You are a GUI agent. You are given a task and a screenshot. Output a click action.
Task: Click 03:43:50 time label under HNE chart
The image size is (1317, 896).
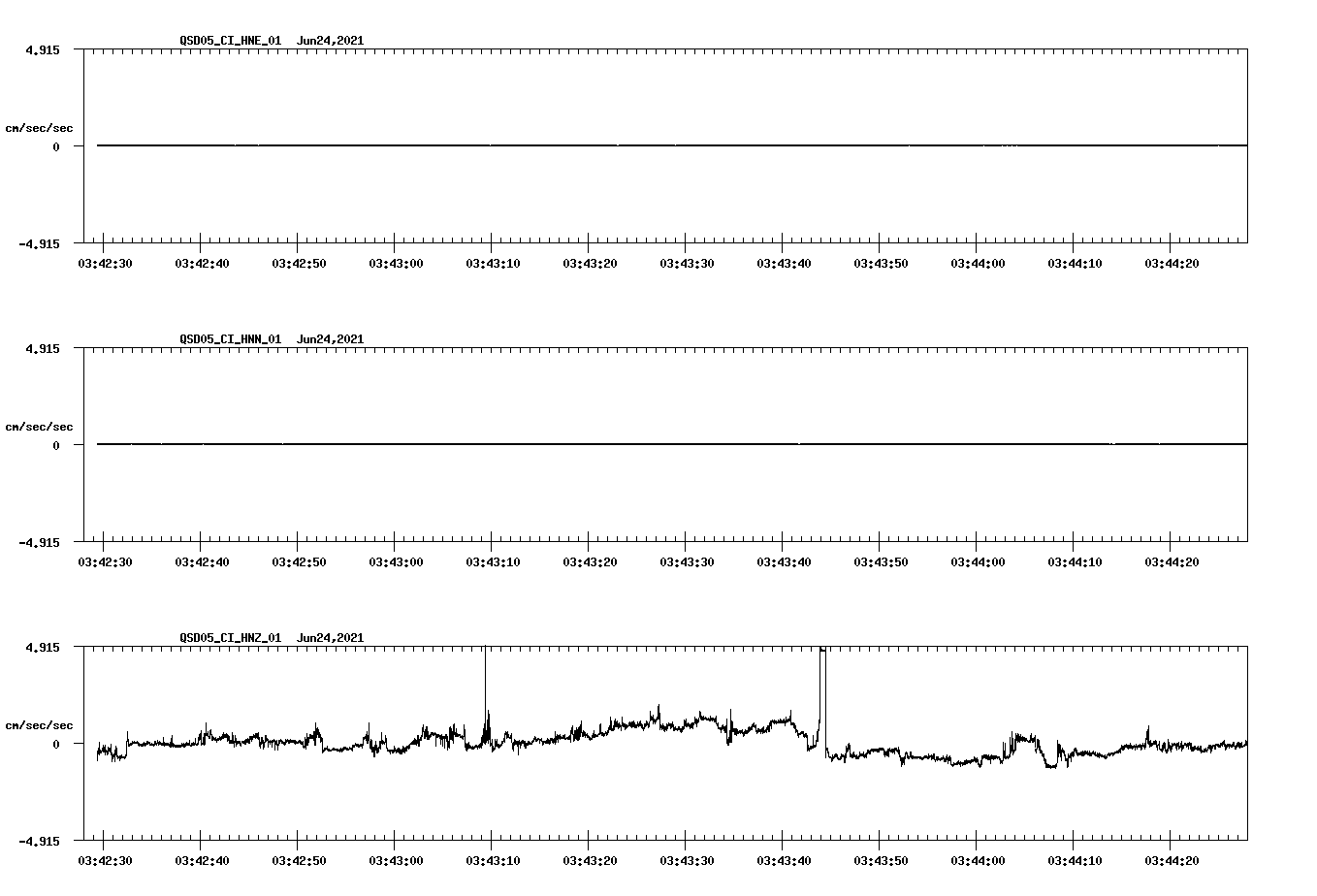coord(881,263)
